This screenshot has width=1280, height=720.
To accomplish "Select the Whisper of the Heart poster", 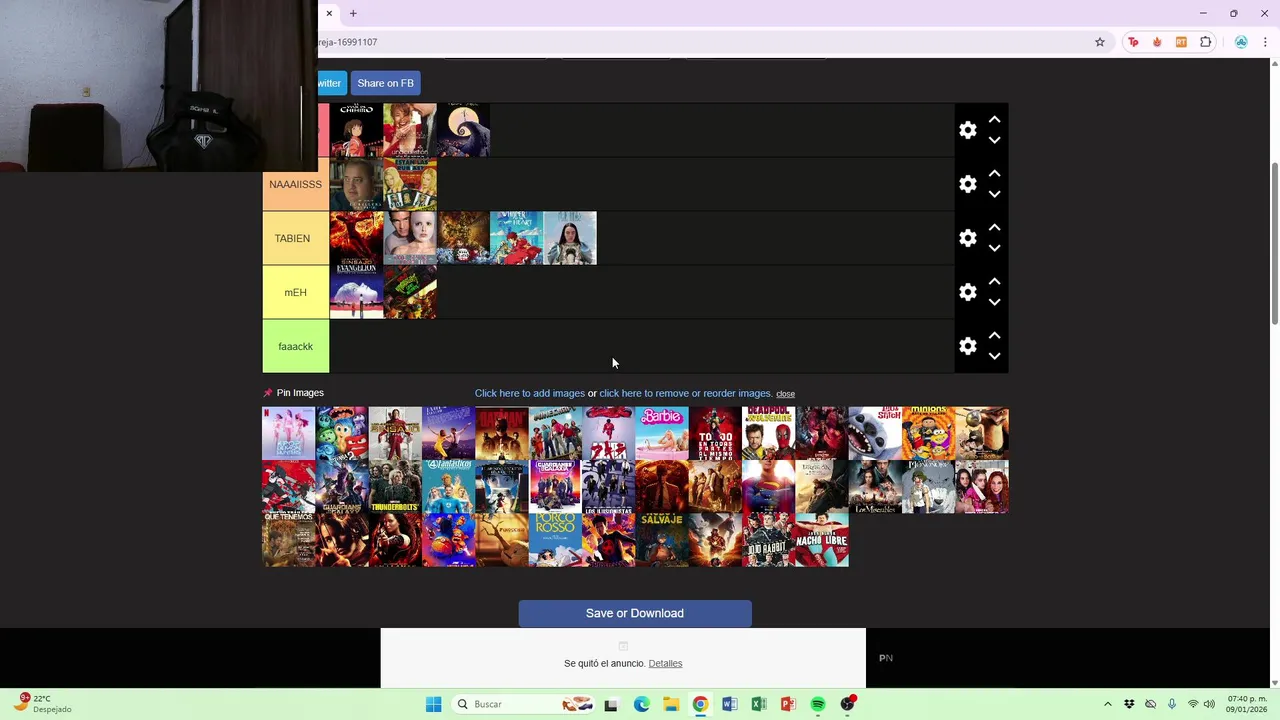I will 516,238.
